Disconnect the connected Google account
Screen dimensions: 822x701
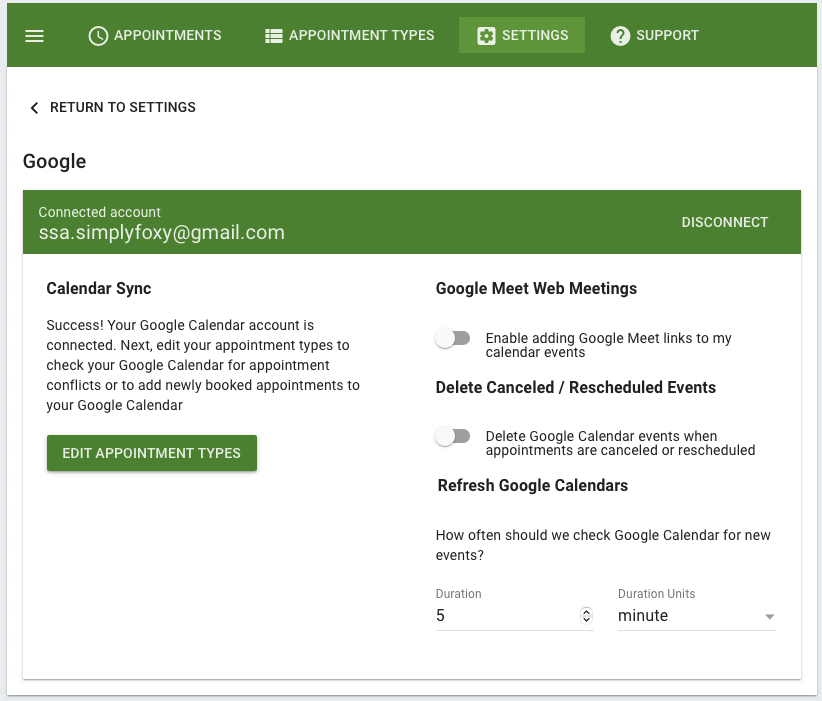(724, 222)
